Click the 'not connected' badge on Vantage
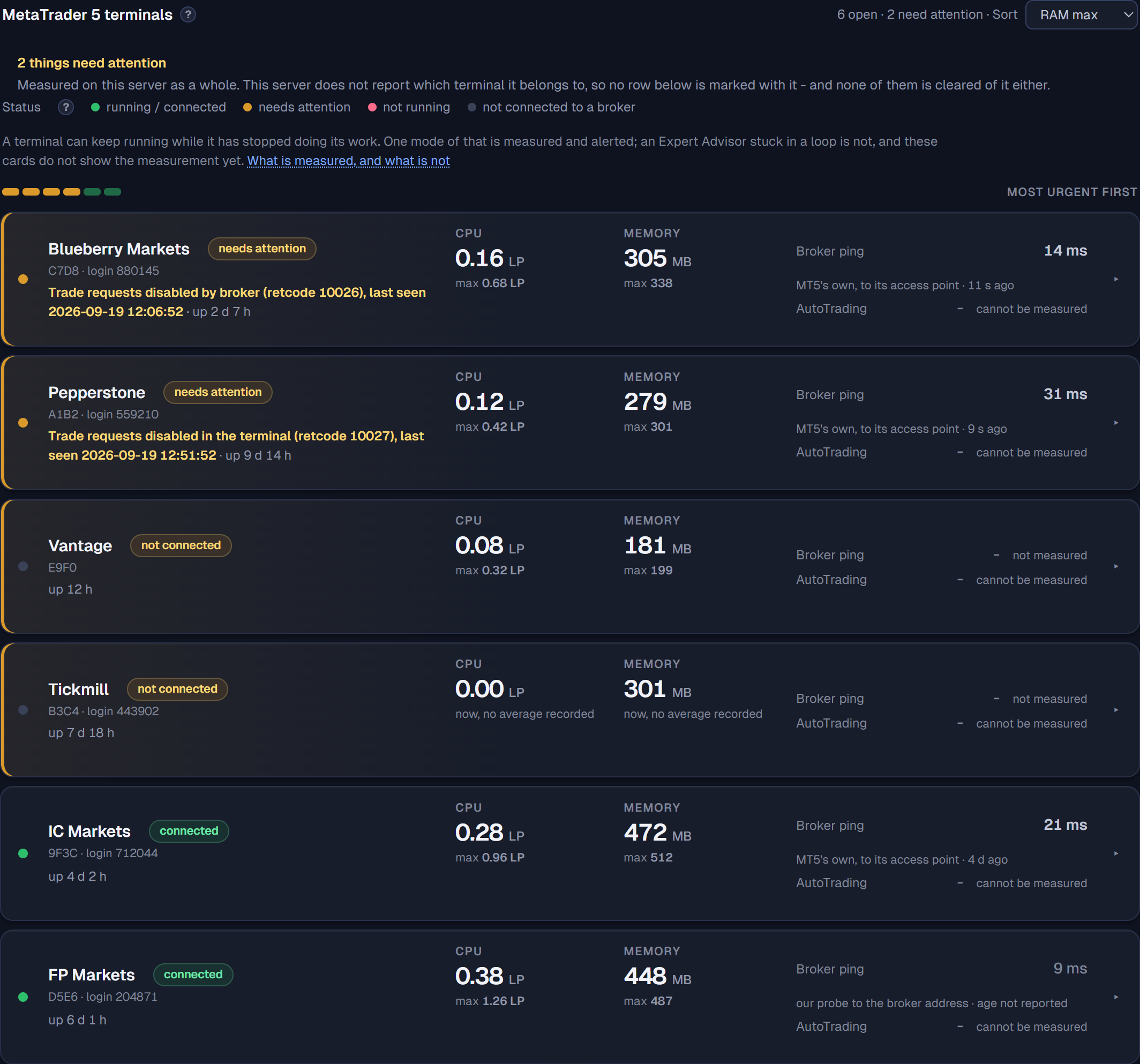Viewport: 1140px width, 1064px height. tap(181, 545)
